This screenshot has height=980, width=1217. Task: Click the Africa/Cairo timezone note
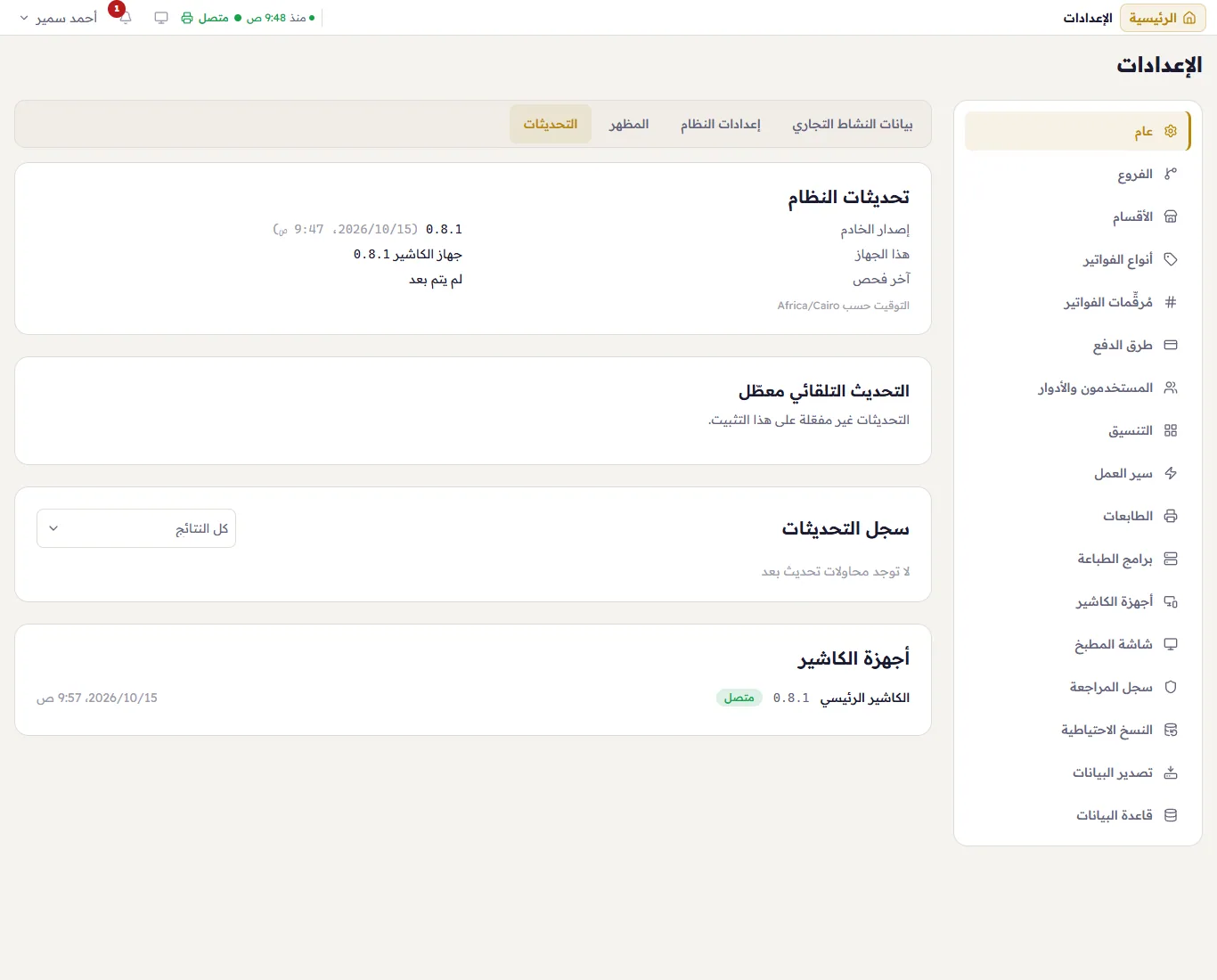tap(844, 306)
